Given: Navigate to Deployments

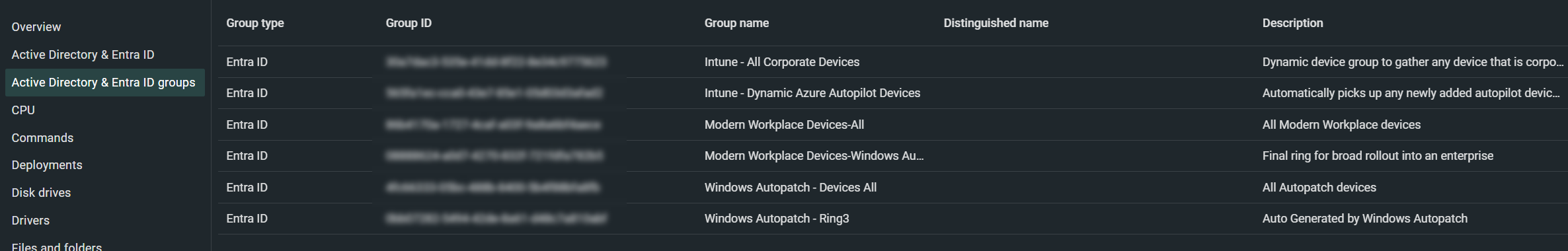Looking at the screenshot, I should pos(47,165).
